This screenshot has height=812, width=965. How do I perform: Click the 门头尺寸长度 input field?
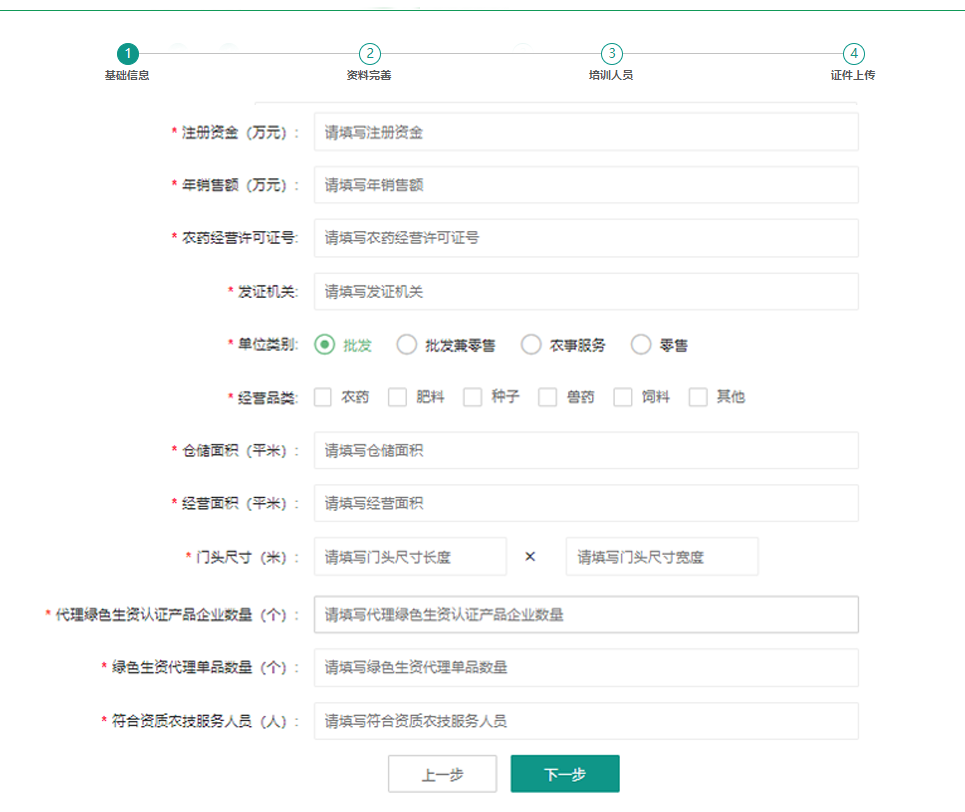[410, 557]
